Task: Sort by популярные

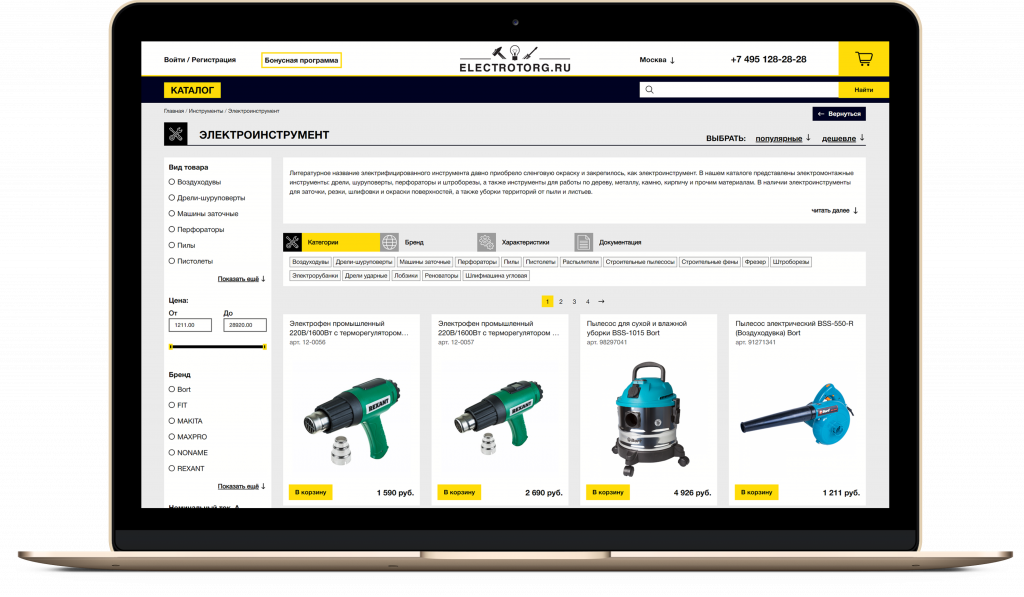Action: (782, 138)
